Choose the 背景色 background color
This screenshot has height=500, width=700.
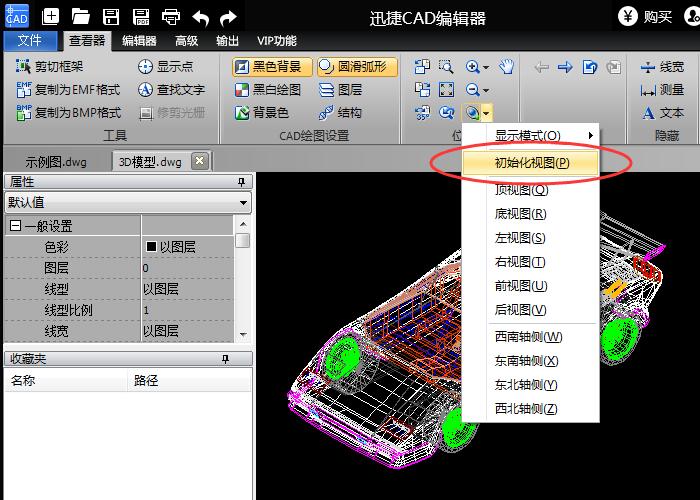click(x=262, y=112)
